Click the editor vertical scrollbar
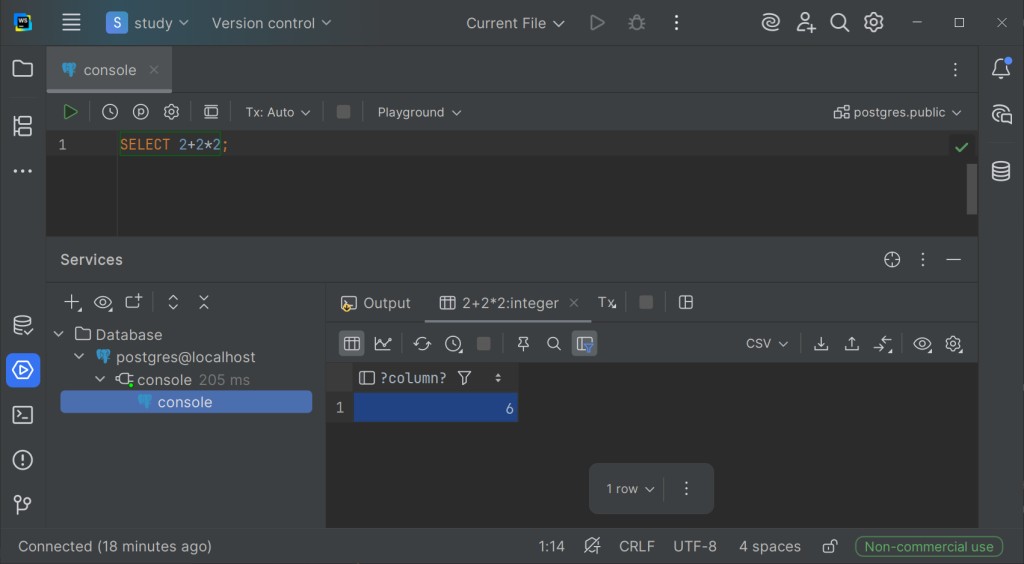Viewport: 1024px width, 564px height. [971, 188]
